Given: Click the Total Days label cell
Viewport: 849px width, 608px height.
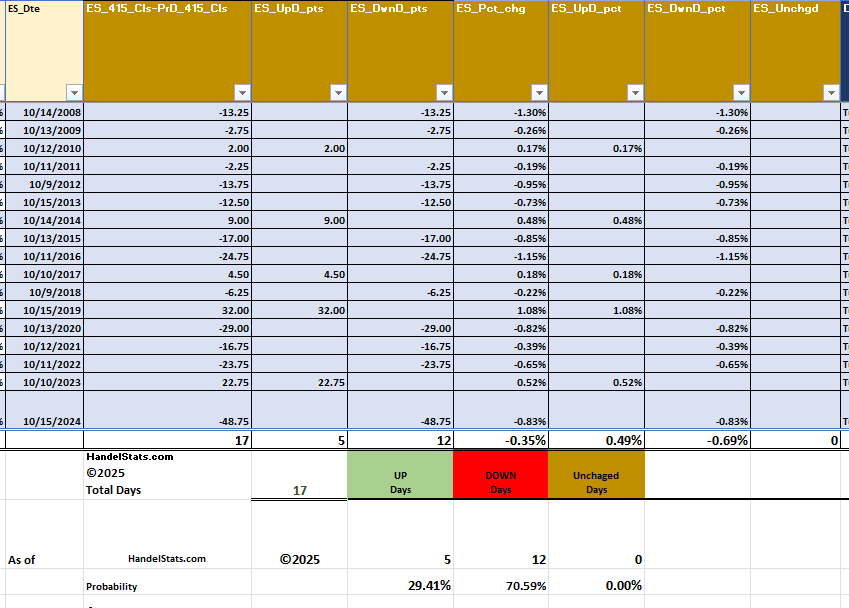Looking at the screenshot, I should point(112,490).
